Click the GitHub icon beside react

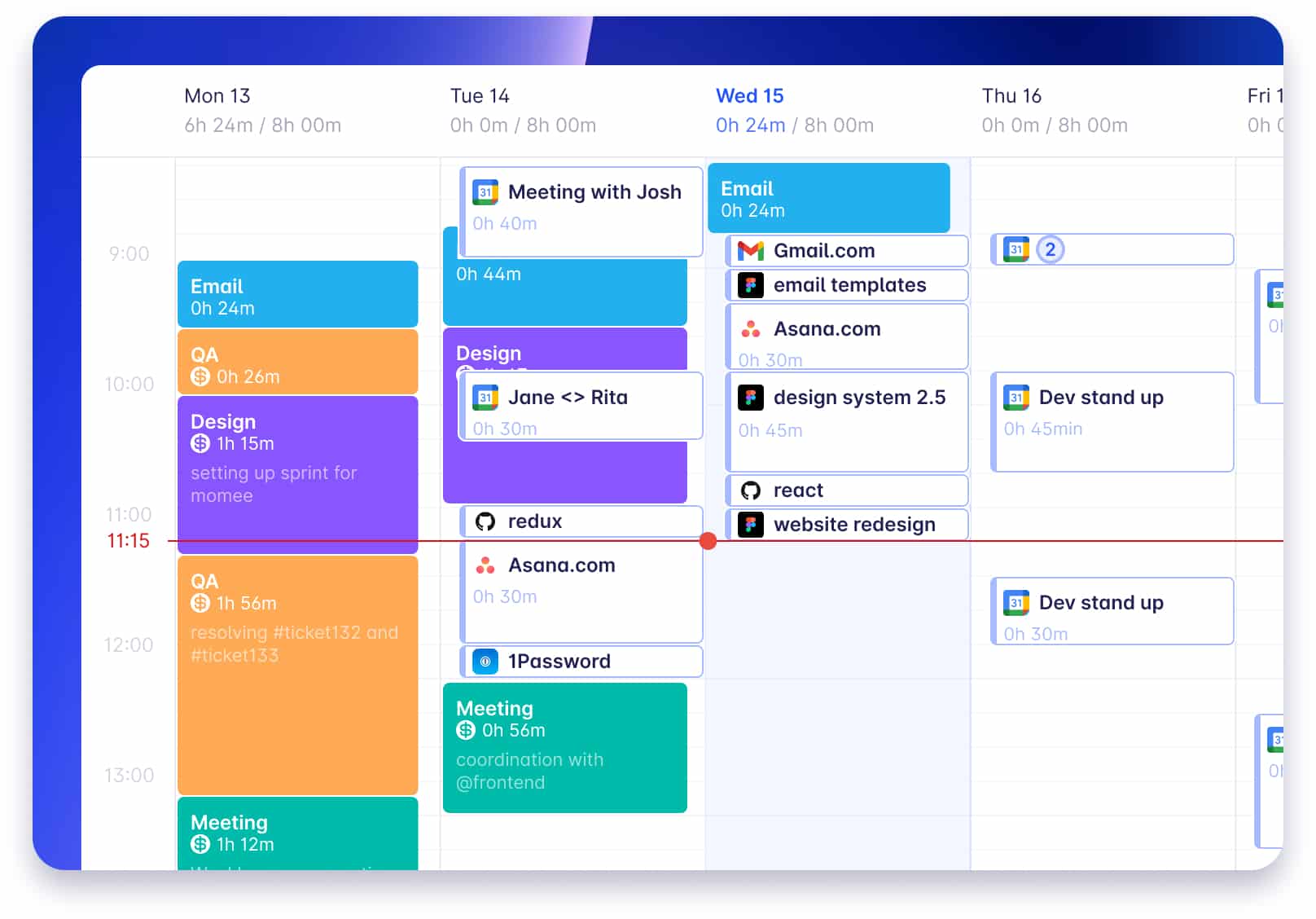(x=750, y=490)
